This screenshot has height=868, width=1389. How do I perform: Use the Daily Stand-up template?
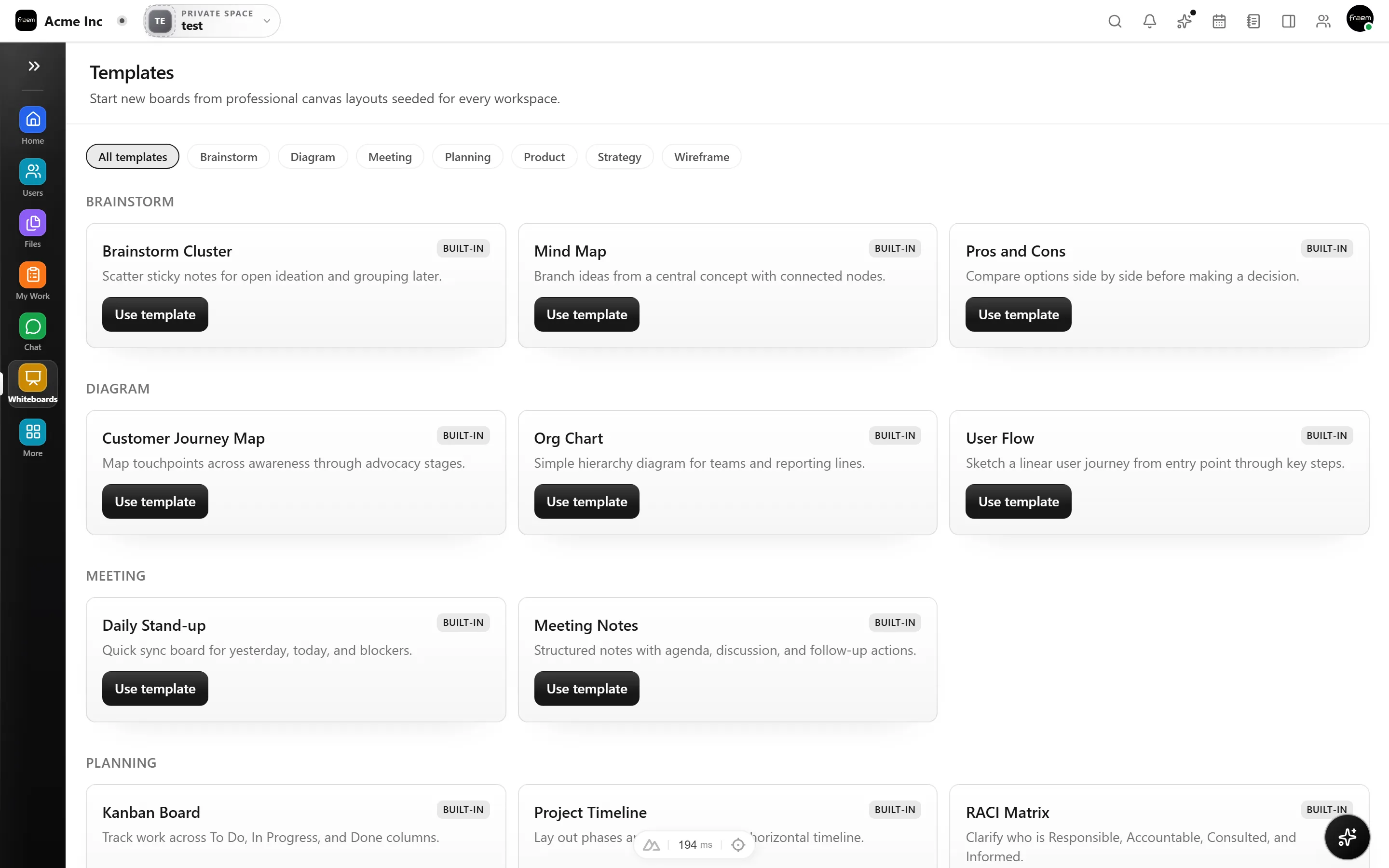tap(155, 688)
